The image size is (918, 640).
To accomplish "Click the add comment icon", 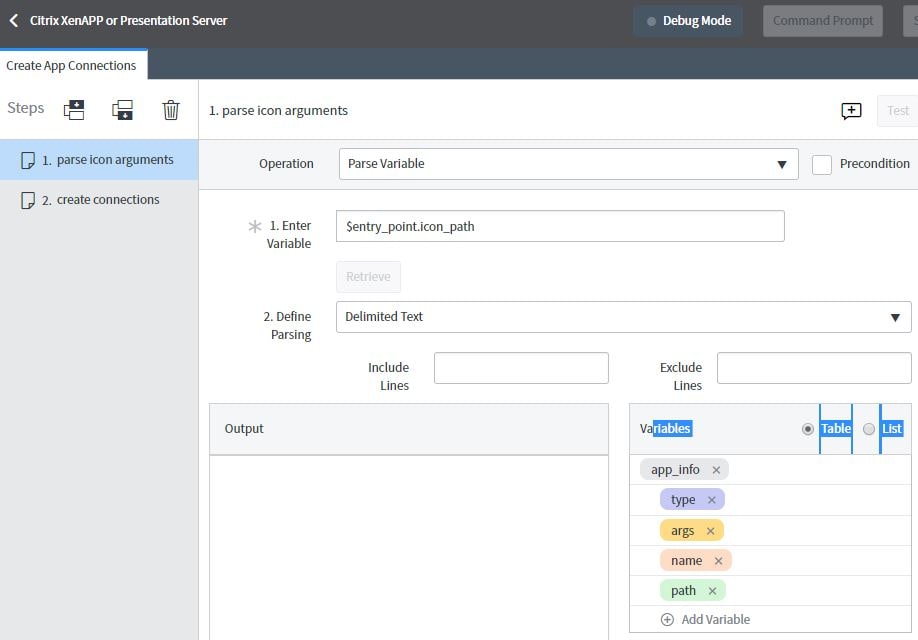I will coord(851,111).
